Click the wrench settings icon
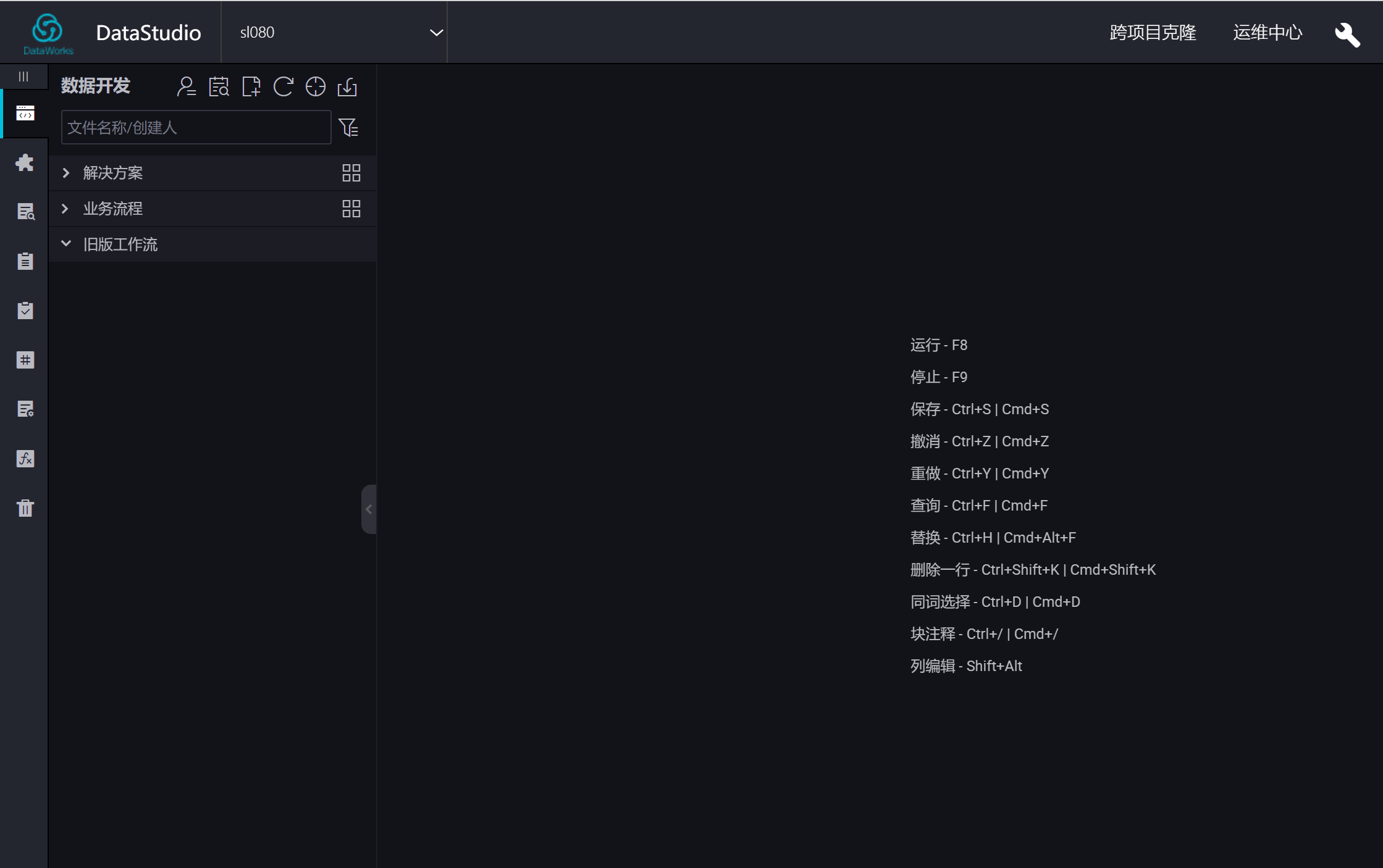The height and width of the screenshot is (868, 1383). point(1347,34)
